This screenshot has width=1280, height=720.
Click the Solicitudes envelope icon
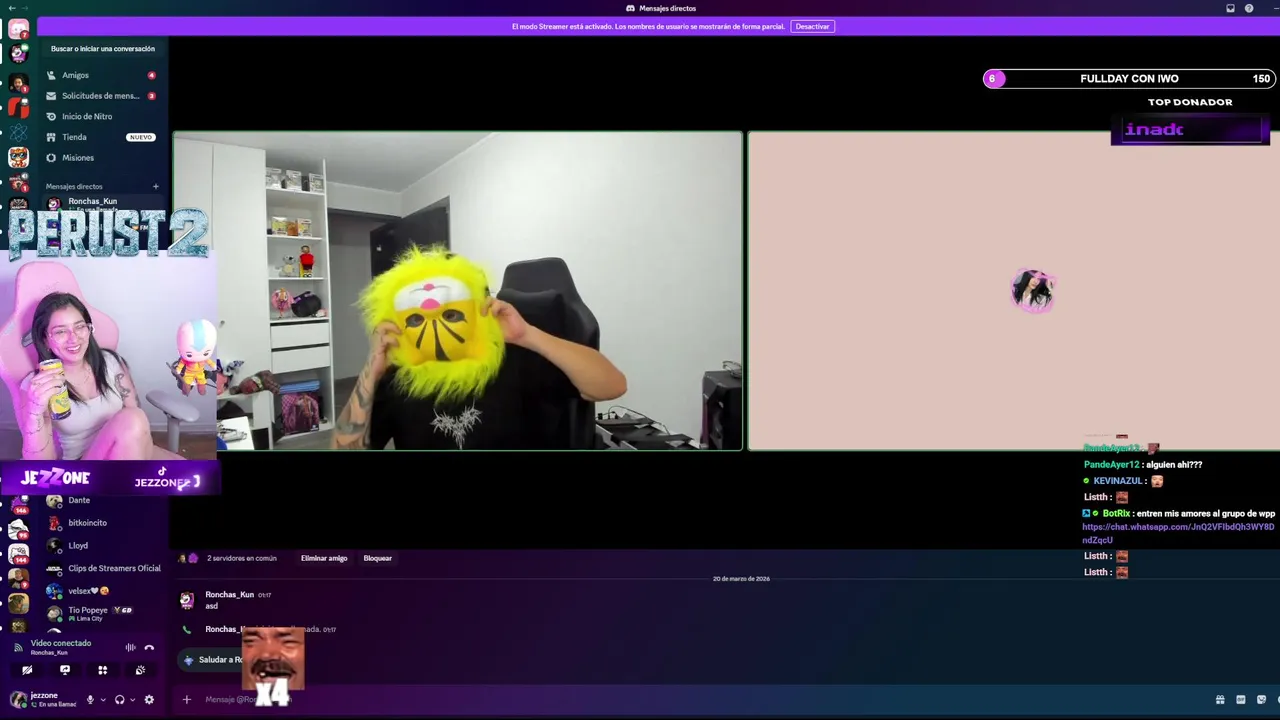coord(51,96)
